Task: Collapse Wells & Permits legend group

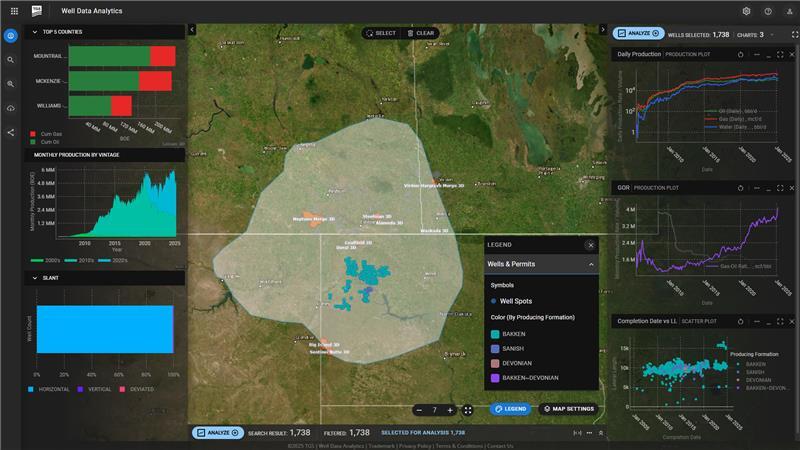Action: point(591,264)
